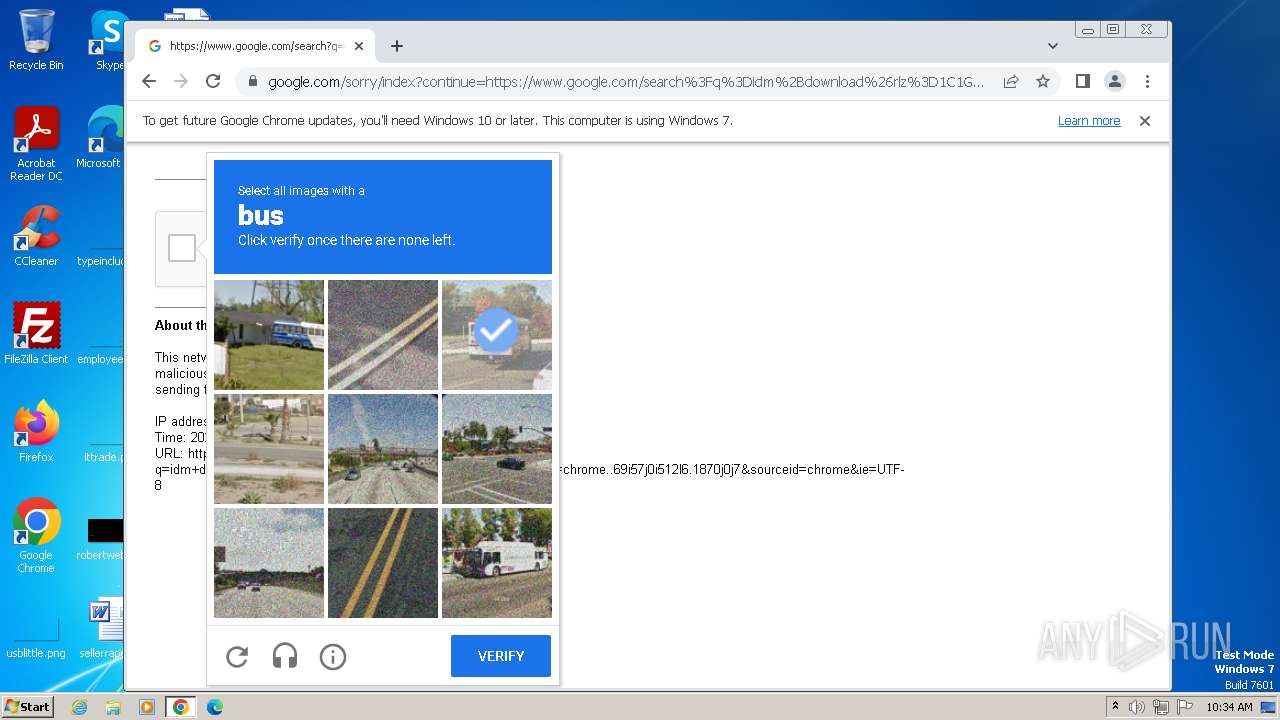Open the clock showing 10:34 AM

[1229, 707]
